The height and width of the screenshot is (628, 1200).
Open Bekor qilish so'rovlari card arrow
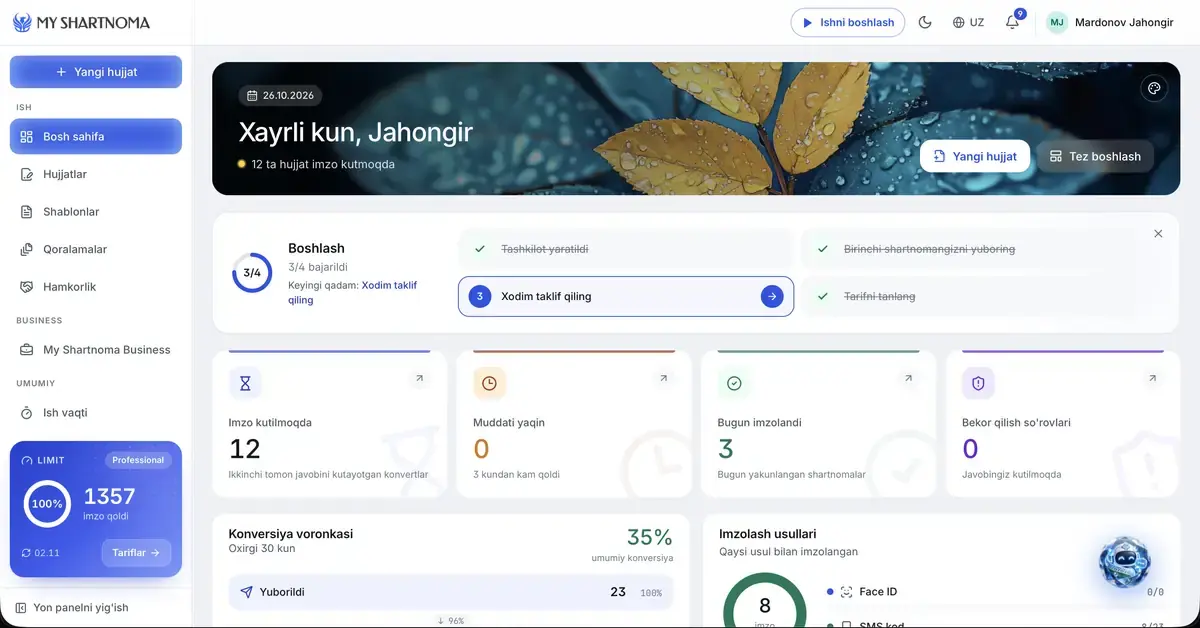coord(1152,378)
